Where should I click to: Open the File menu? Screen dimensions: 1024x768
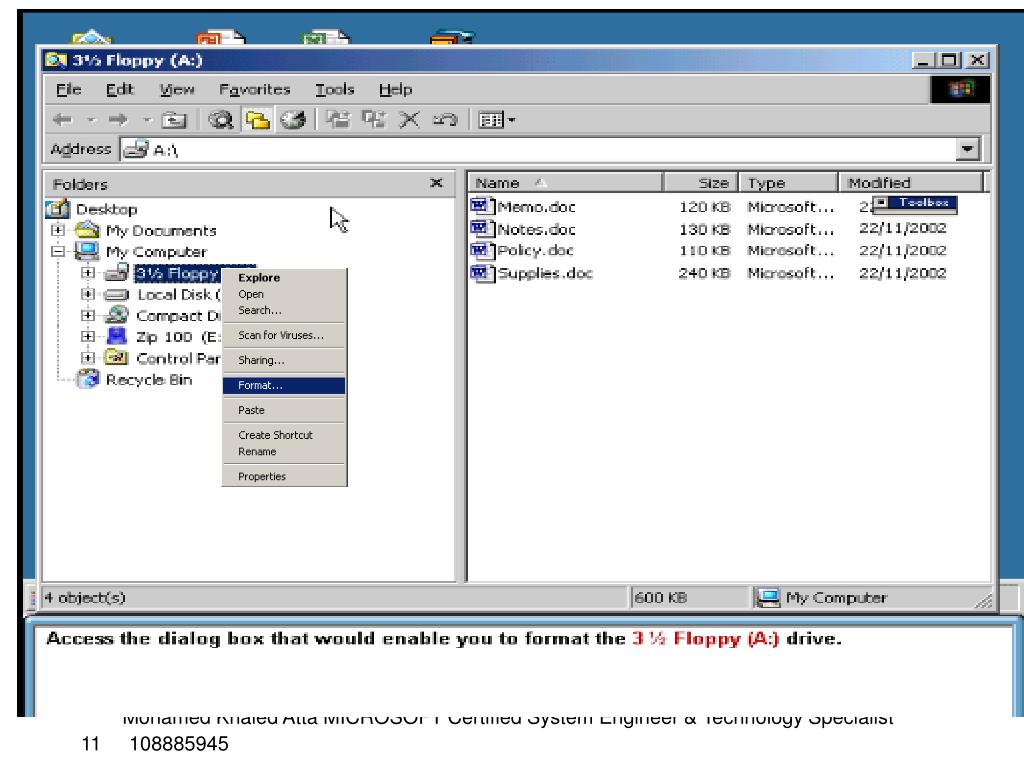tap(69, 89)
